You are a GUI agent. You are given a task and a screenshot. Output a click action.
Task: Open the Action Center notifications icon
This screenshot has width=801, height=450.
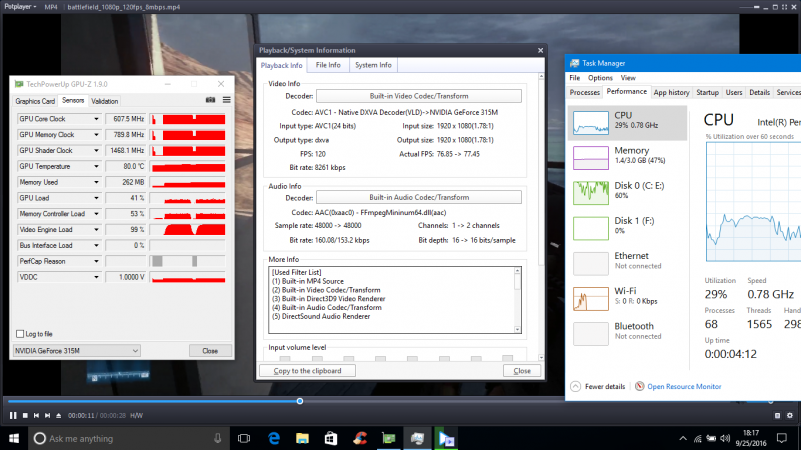[x=782, y=439]
